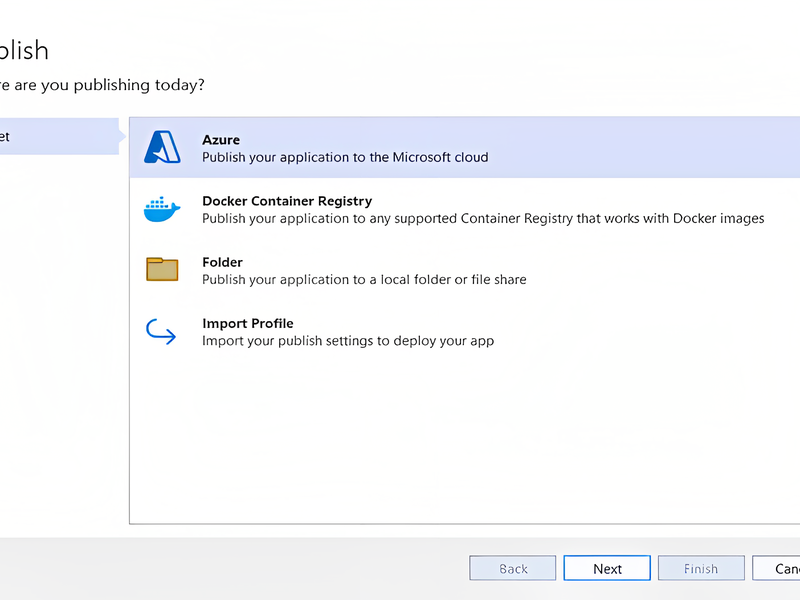The width and height of the screenshot is (800, 600).
Task: Click the yellow Folder icon
Action: 162,269
